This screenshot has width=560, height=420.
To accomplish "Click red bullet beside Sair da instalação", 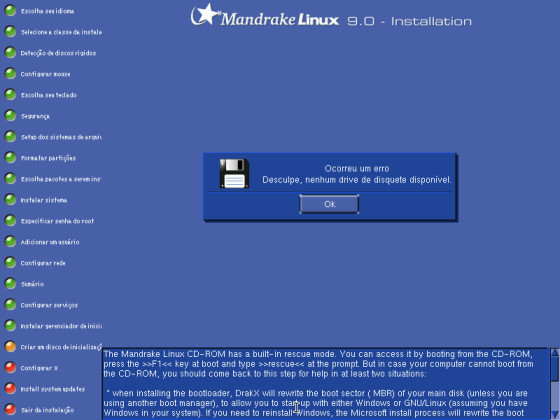I will coord(10,410).
